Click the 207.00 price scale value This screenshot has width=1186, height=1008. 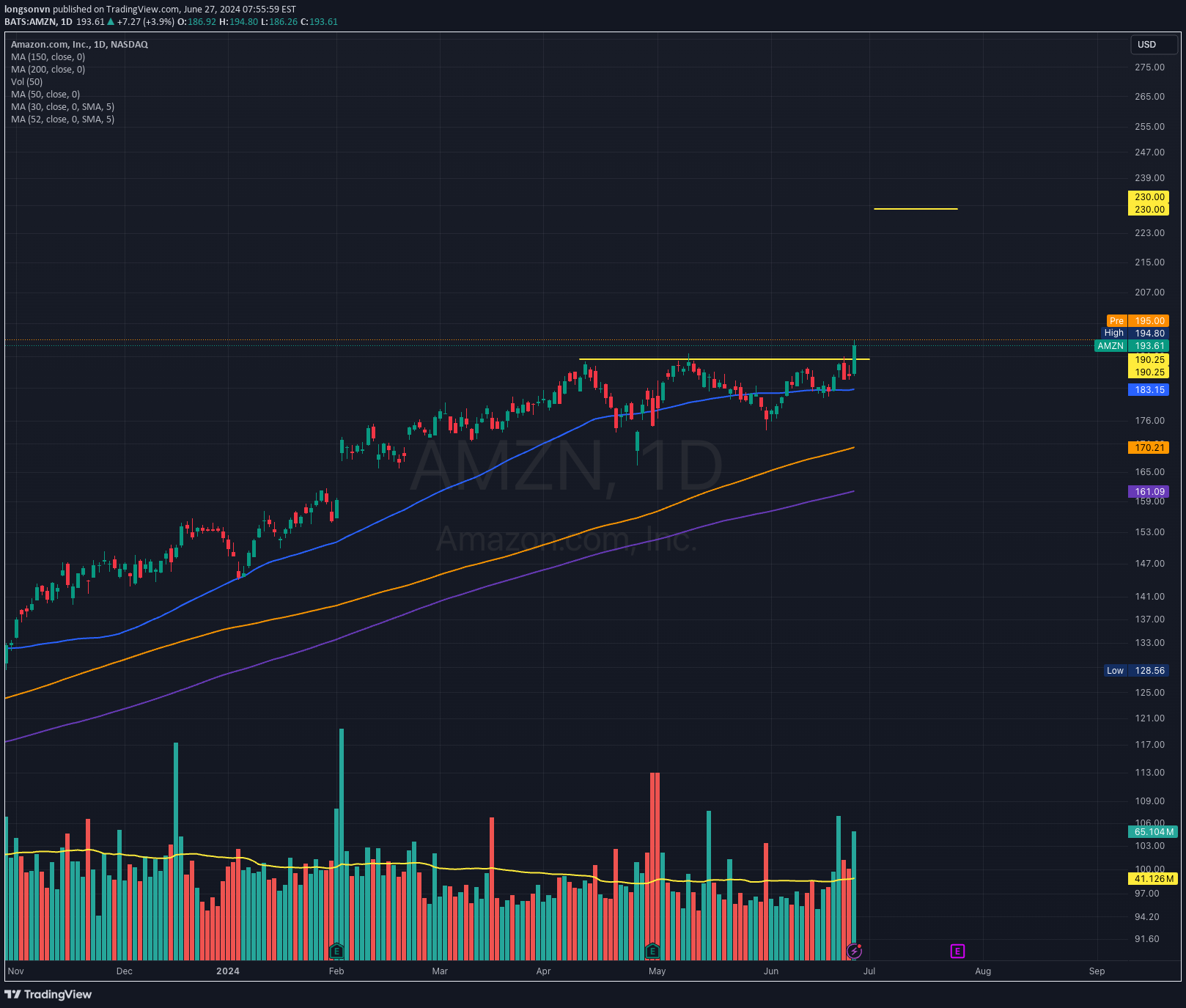pyautogui.click(x=1149, y=293)
